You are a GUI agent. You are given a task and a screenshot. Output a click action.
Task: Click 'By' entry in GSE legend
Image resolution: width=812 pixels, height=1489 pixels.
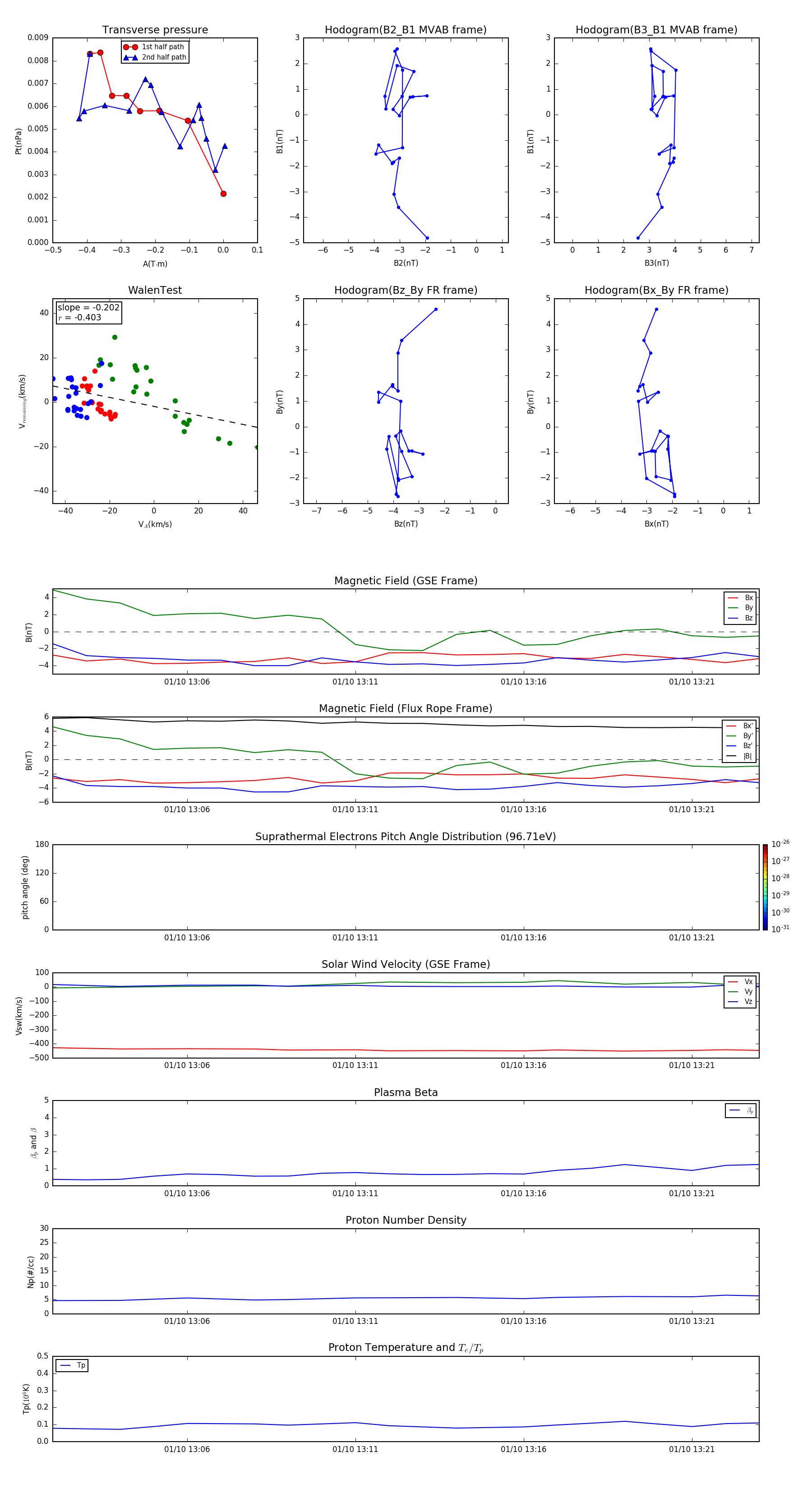(740, 607)
